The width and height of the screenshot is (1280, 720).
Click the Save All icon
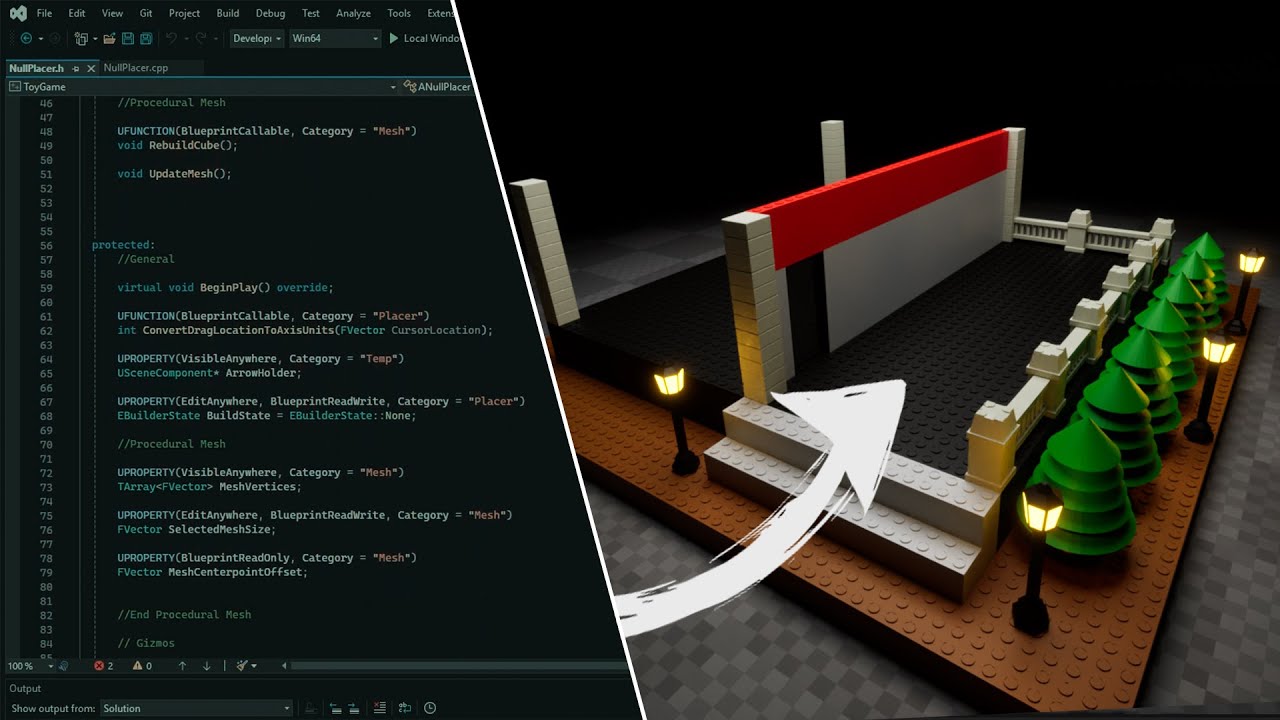pyautogui.click(x=146, y=38)
